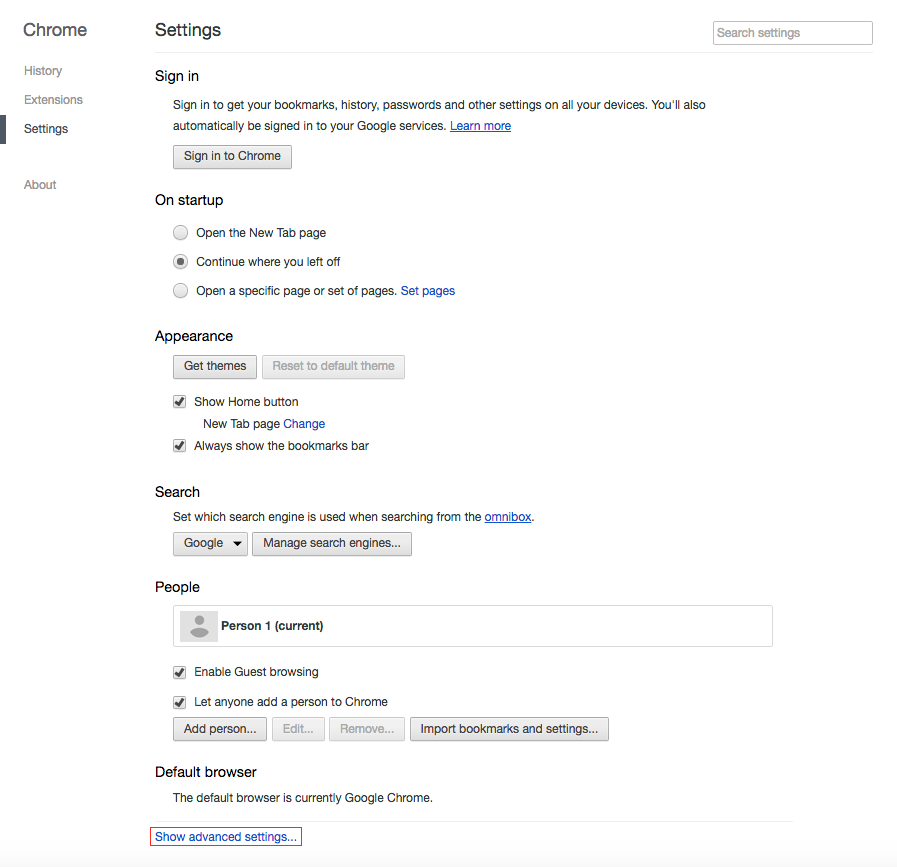Click the greyed-out Edit button
The height and width of the screenshot is (867, 897).
tap(298, 729)
